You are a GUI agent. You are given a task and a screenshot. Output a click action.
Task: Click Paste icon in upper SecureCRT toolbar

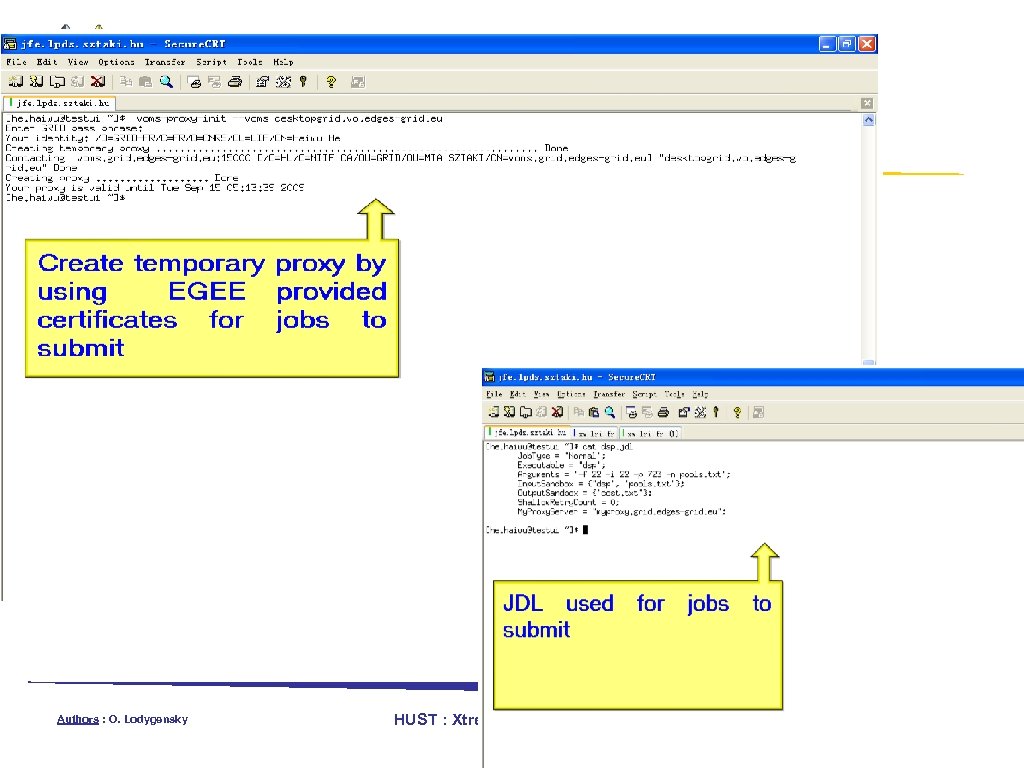[146, 82]
